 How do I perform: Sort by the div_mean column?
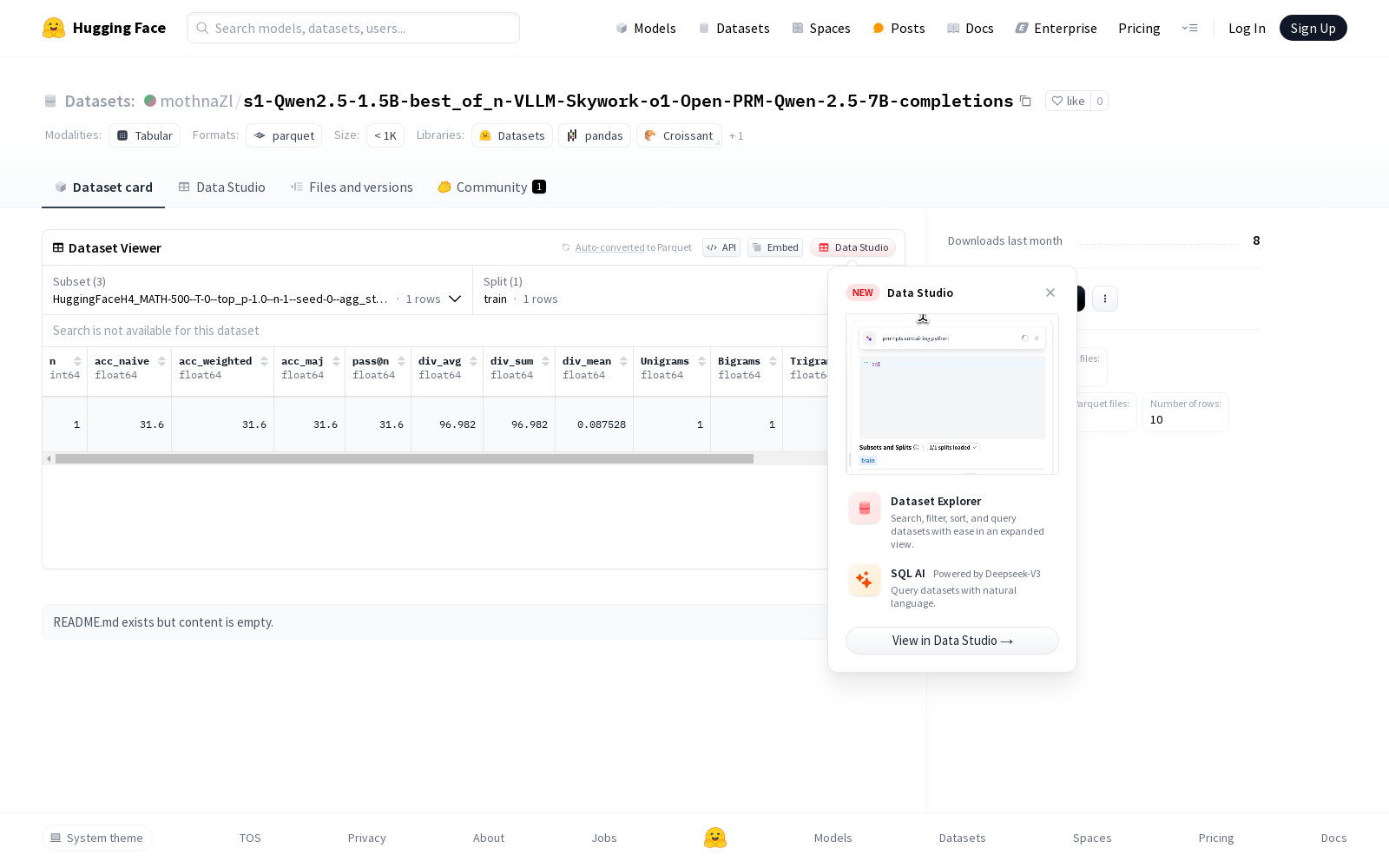click(x=623, y=361)
